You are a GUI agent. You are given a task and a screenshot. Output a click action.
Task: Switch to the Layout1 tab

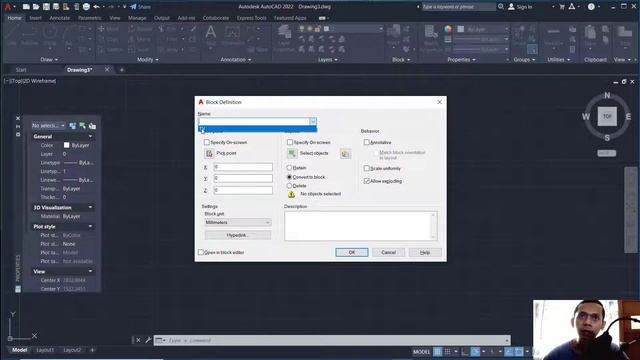coord(45,350)
